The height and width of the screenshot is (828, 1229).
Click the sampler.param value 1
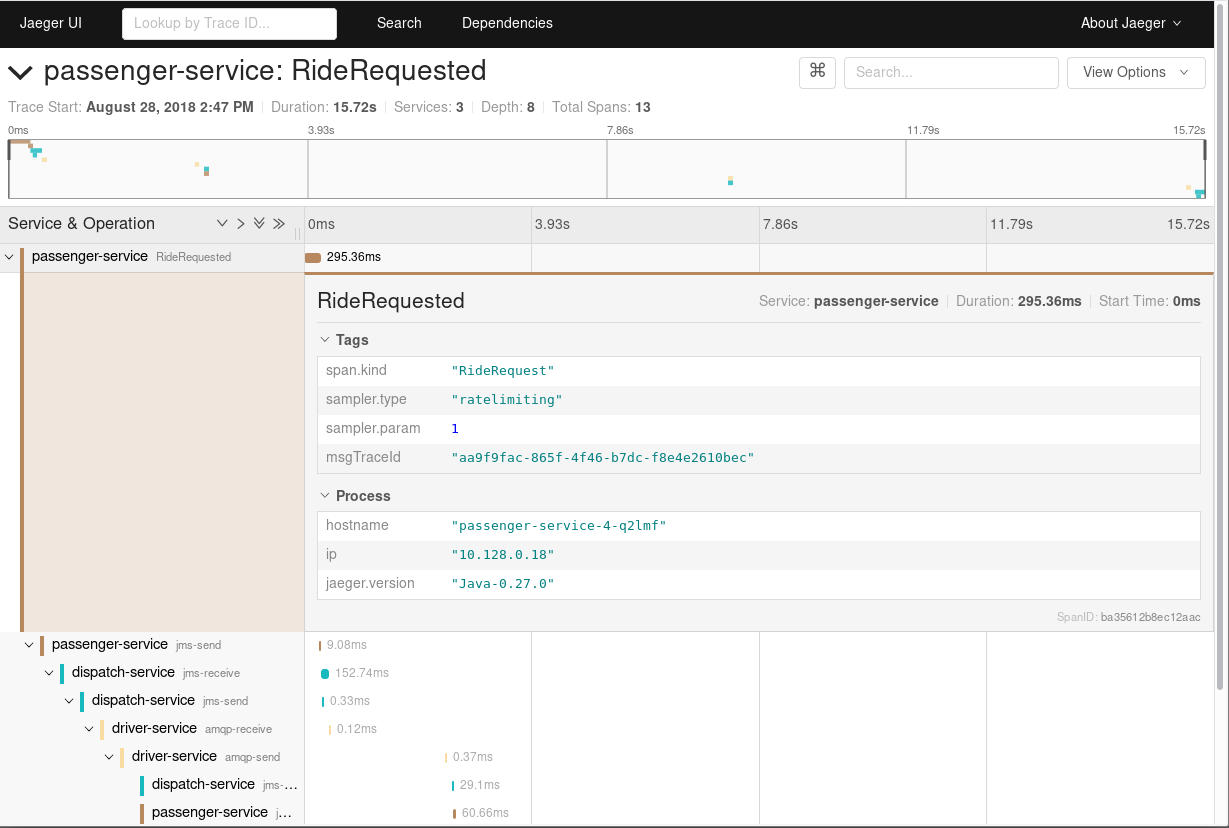tap(455, 429)
